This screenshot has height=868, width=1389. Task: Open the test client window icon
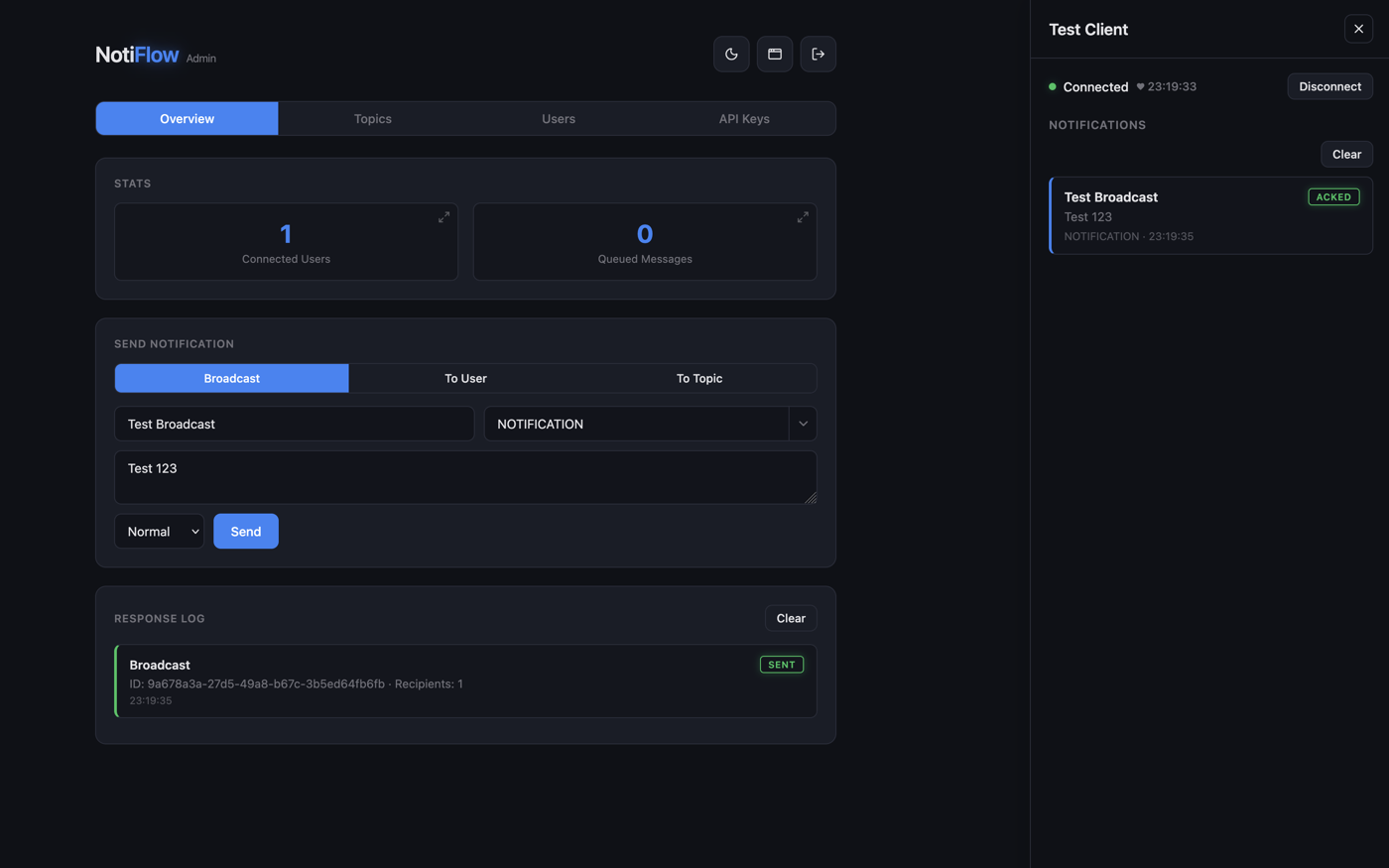pos(775,55)
